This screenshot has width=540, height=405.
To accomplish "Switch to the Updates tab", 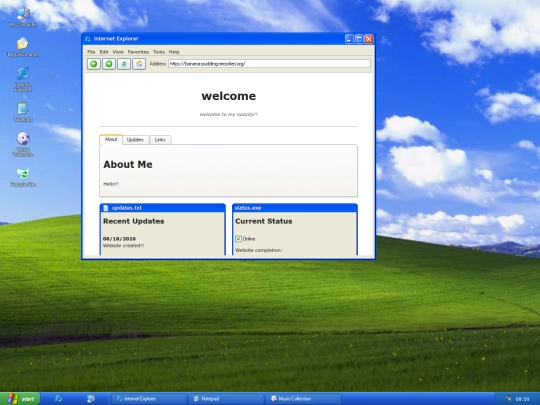I will pos(135,139).
